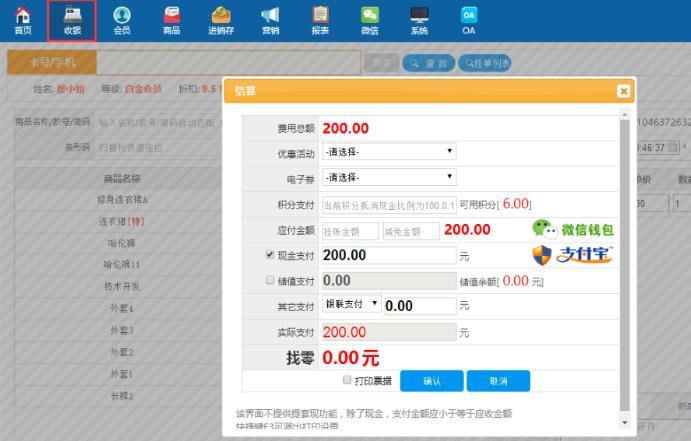Switch to the 收银 cashier tab

72,20
